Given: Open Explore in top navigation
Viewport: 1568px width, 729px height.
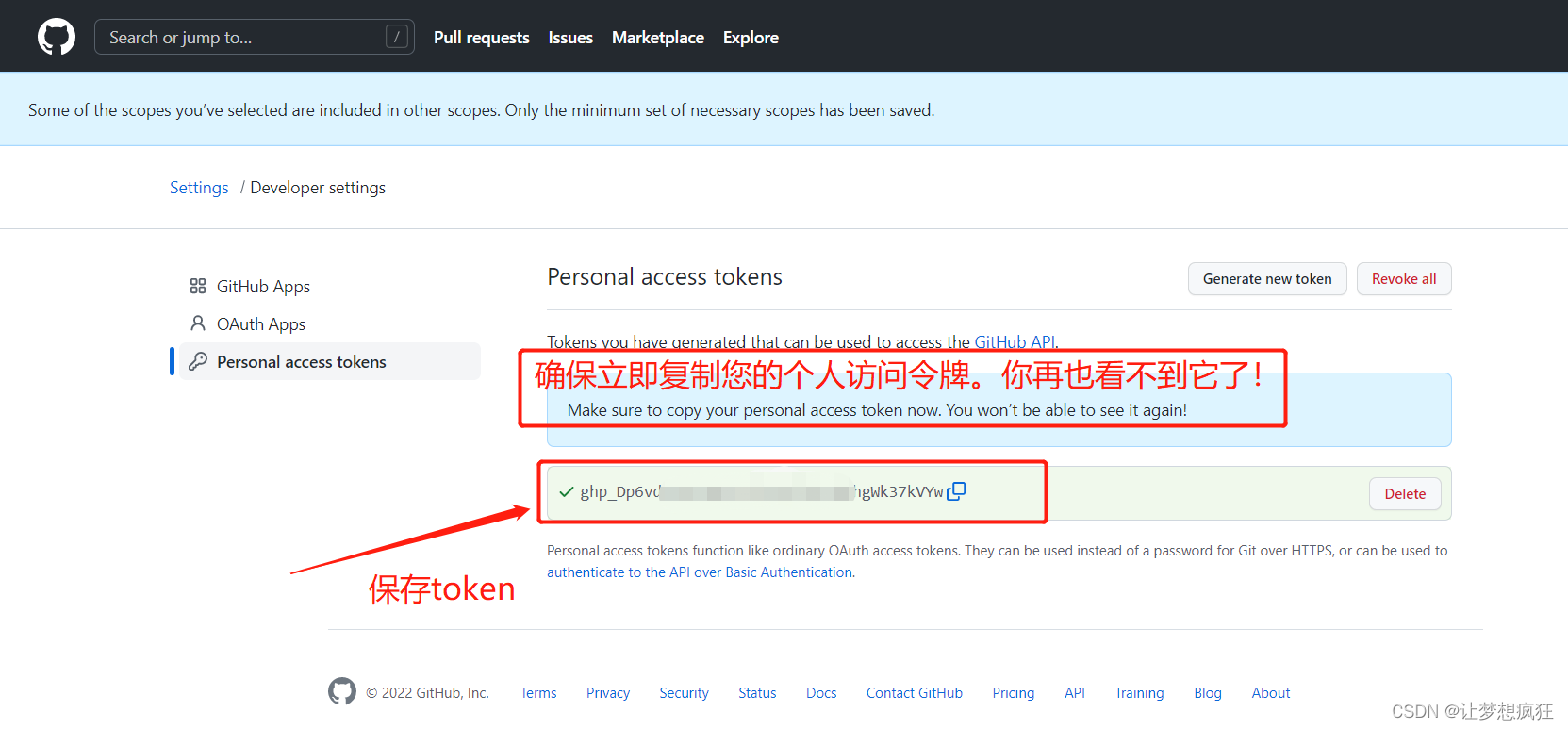Looking at the screenshot, I should pos(751,38).
